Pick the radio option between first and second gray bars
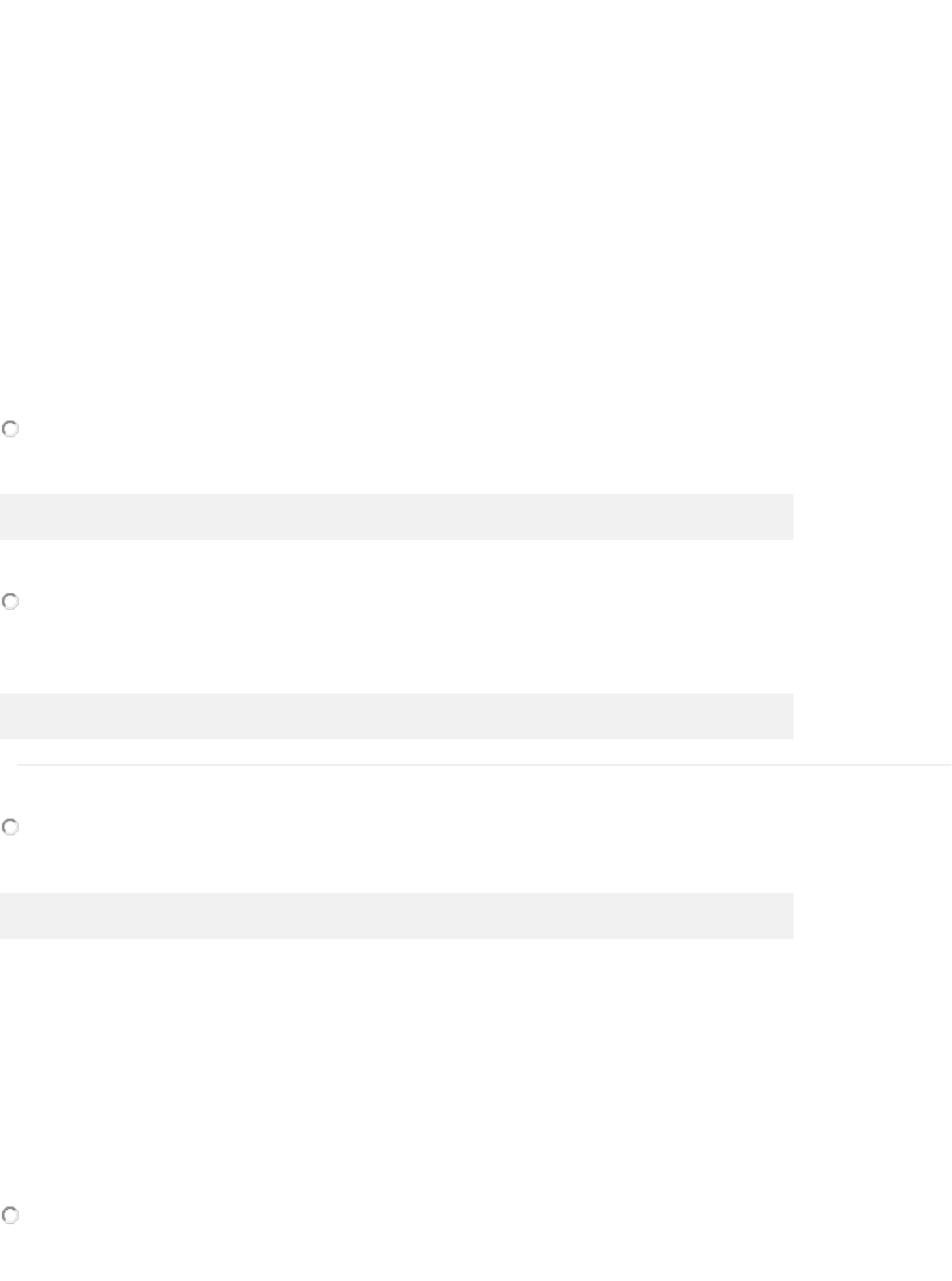 pos(10,602)
